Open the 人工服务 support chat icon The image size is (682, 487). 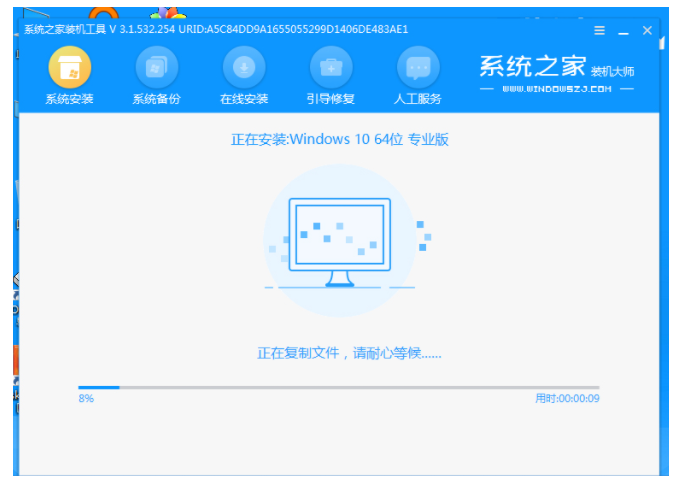coord(418,68)
